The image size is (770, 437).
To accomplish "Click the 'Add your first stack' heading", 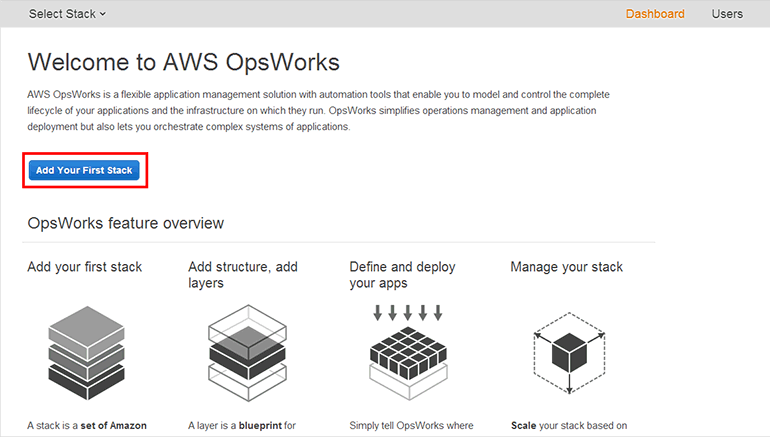I will 85,267.
